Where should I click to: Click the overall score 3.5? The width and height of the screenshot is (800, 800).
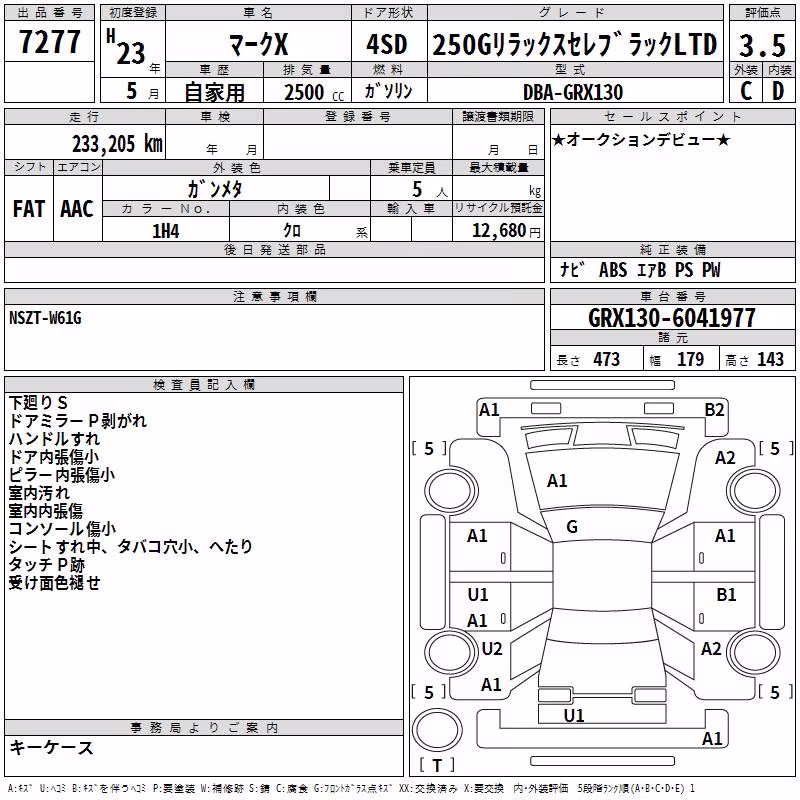click(762, 45)
